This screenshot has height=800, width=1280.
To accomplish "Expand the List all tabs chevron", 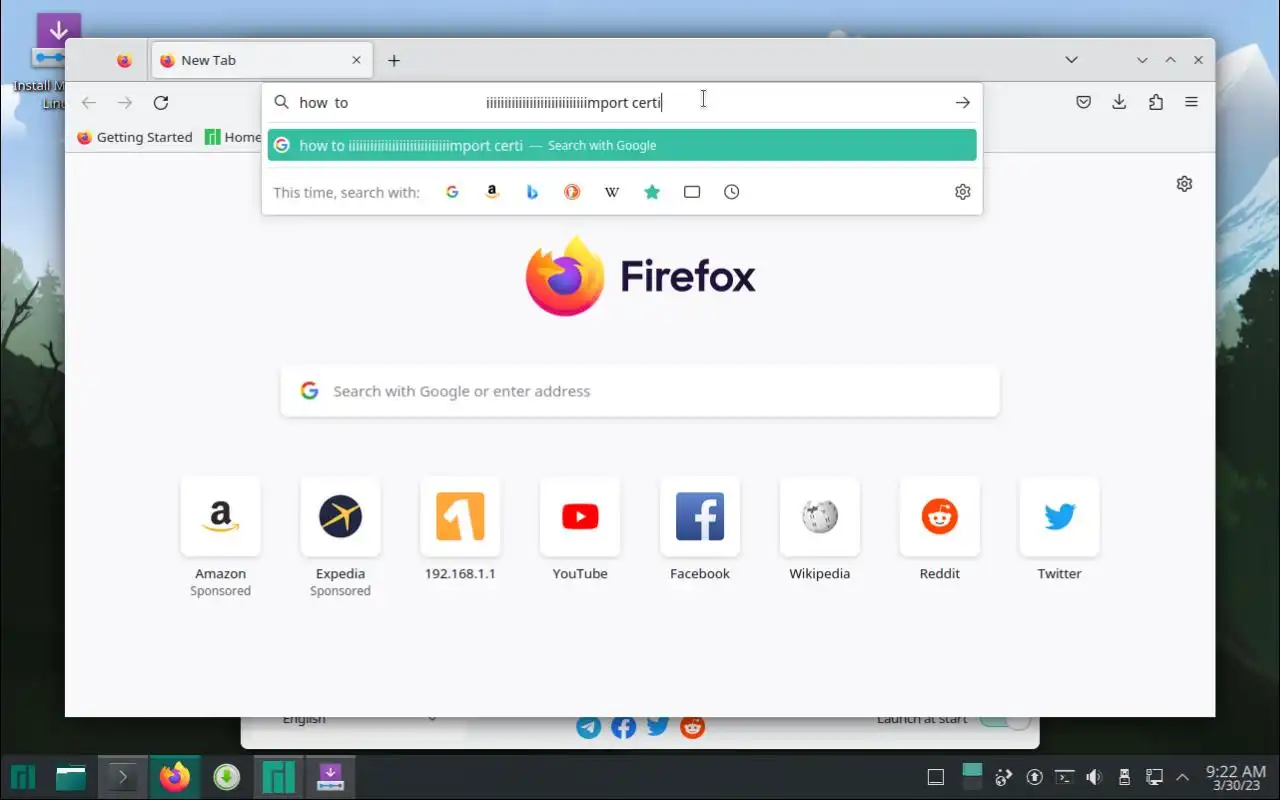I will click(x=1071, y=60).
